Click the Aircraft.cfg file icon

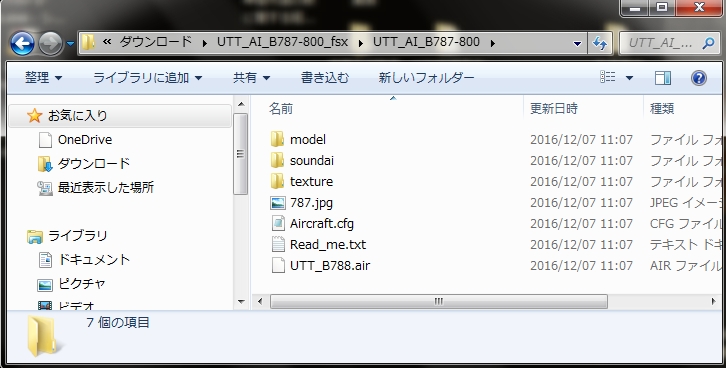point(278,224)
